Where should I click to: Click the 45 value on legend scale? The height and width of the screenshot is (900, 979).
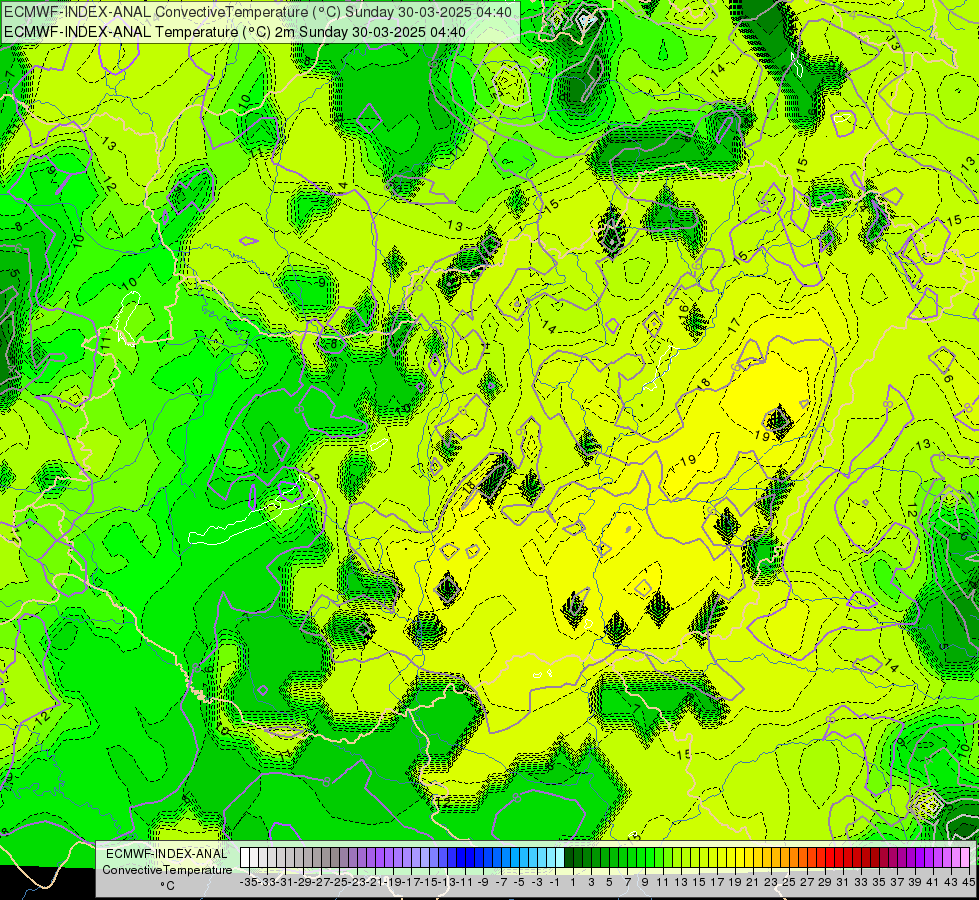[x=968, y=883]
